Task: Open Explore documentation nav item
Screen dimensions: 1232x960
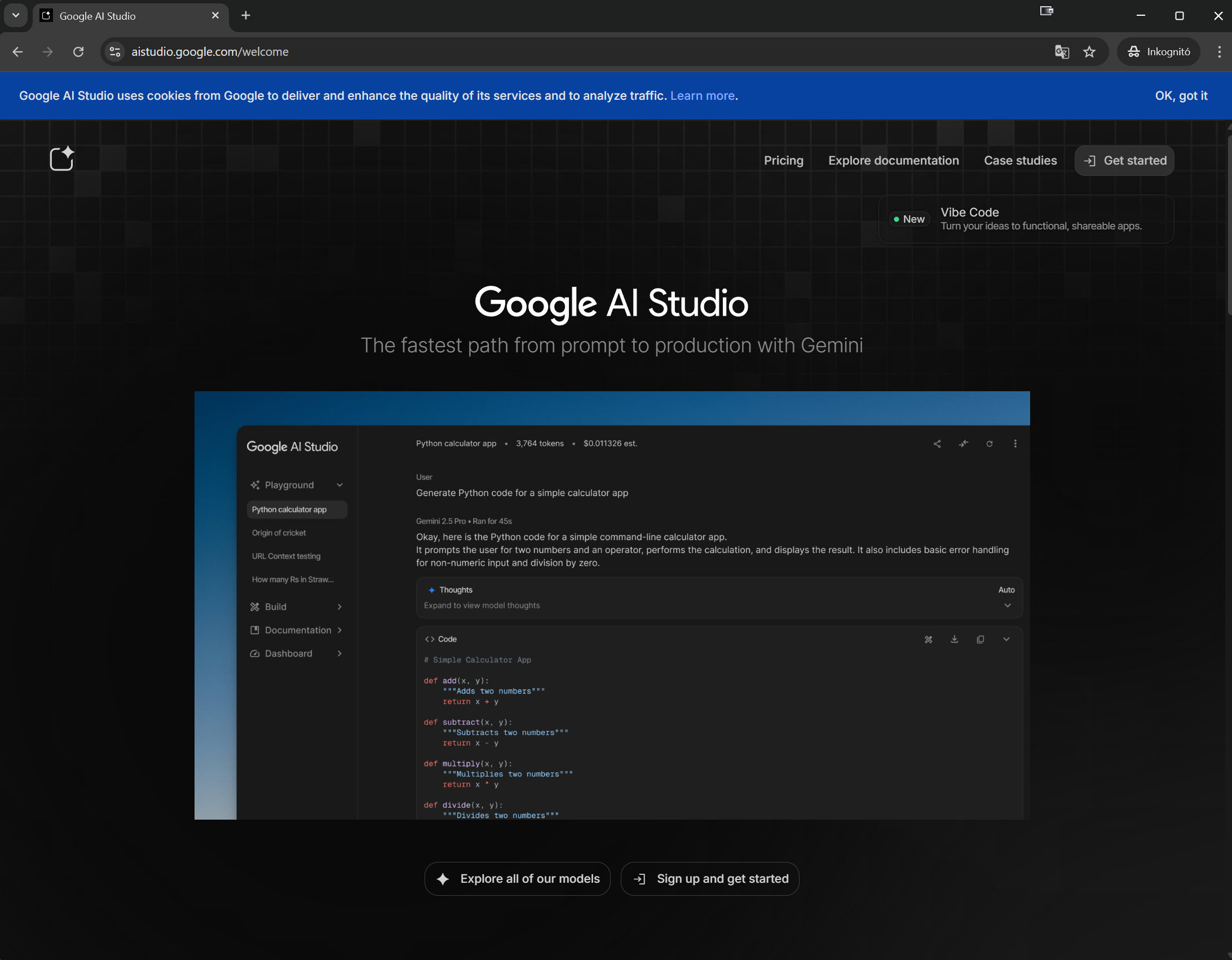Action: (893, 161)
